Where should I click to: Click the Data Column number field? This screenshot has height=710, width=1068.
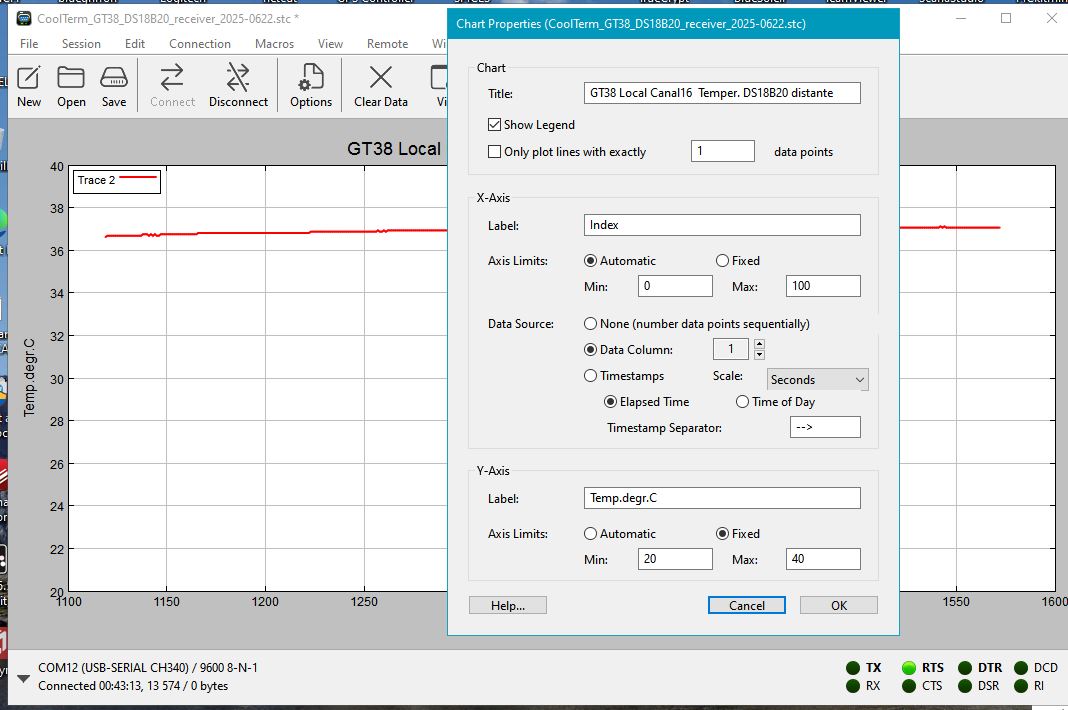pos(731,350)
